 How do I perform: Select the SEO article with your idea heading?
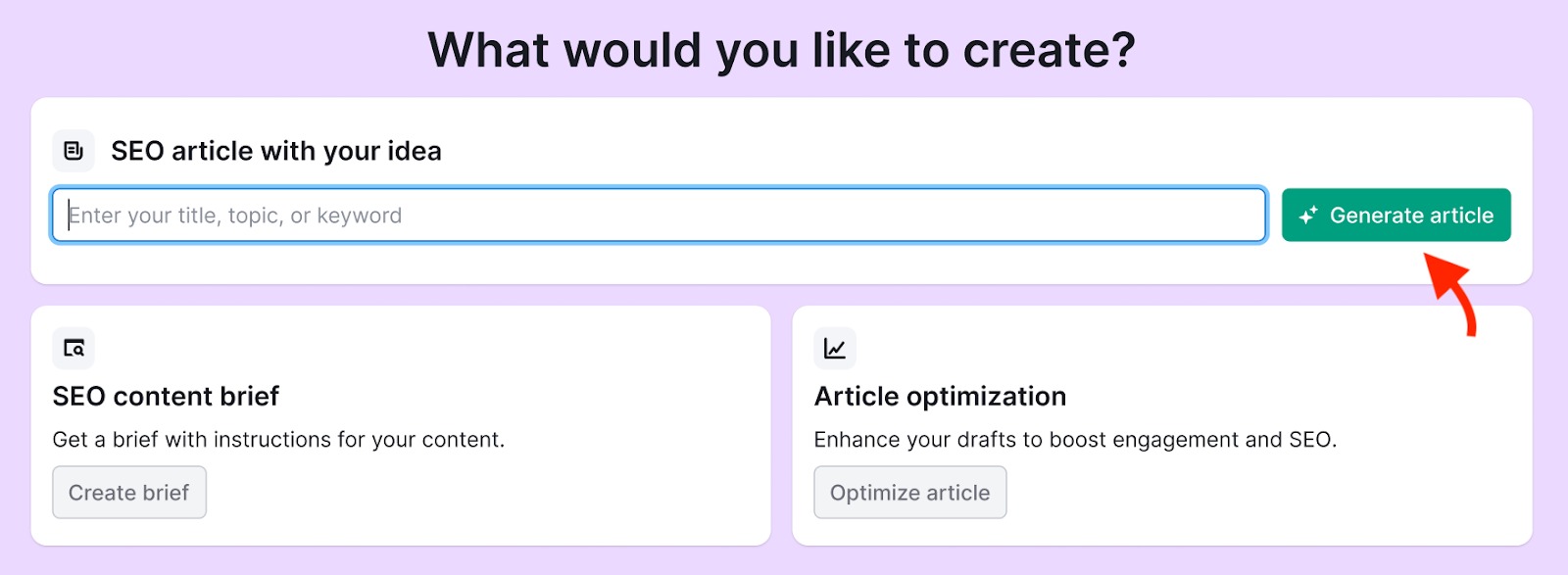[277, 150]
